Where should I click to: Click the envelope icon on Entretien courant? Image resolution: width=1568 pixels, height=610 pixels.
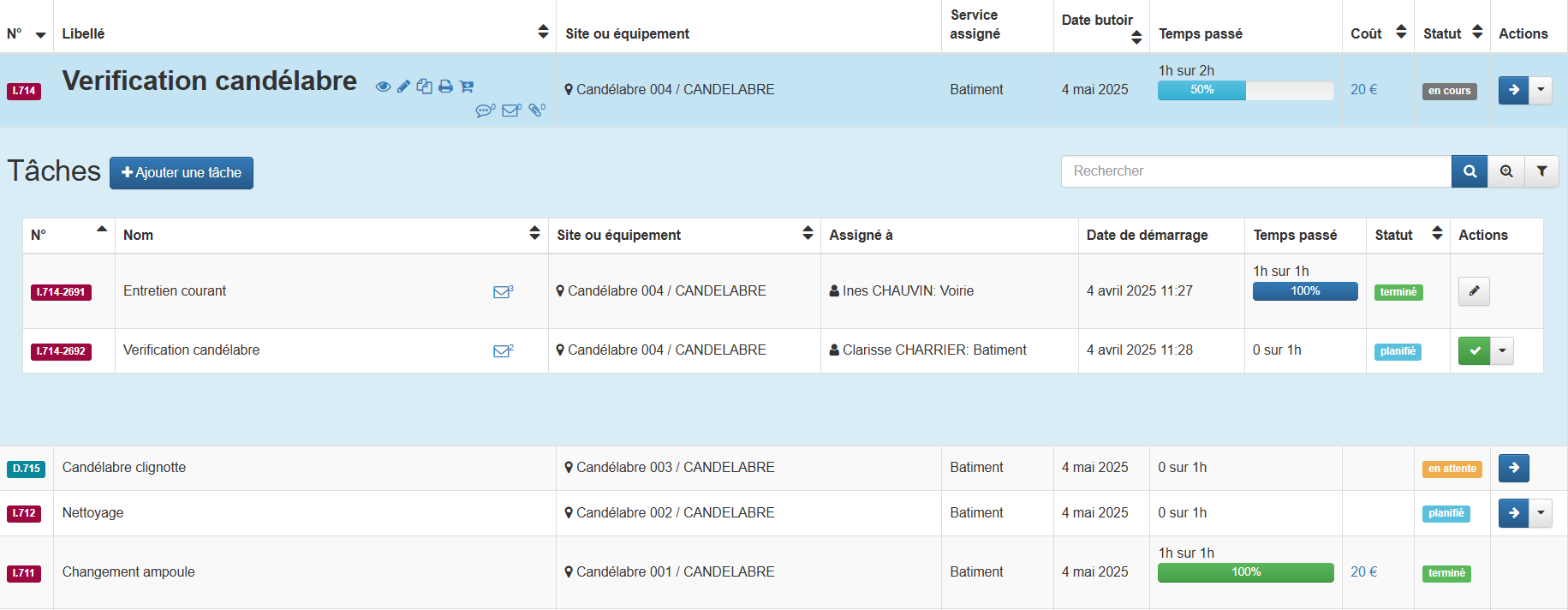coord(503,292)
